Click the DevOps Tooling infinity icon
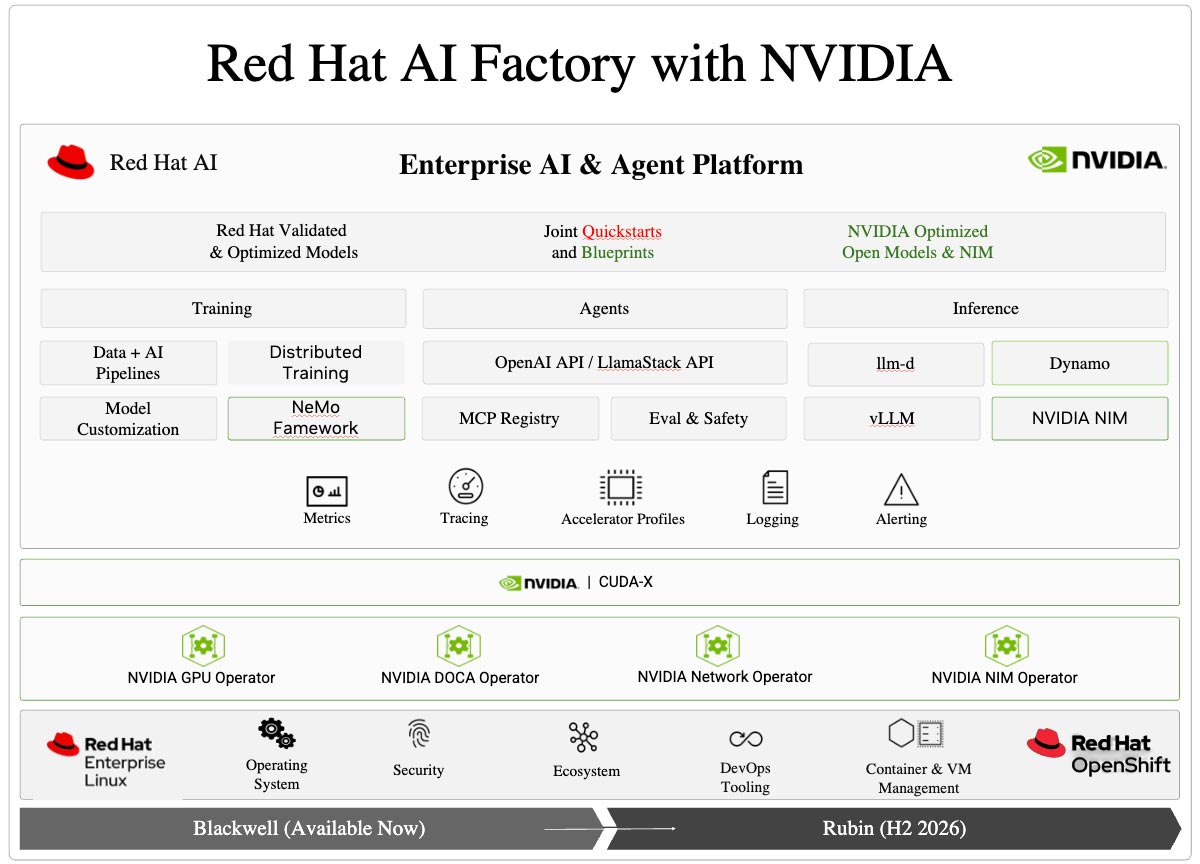Viewport: 1200px width, 864px height. 745,739
